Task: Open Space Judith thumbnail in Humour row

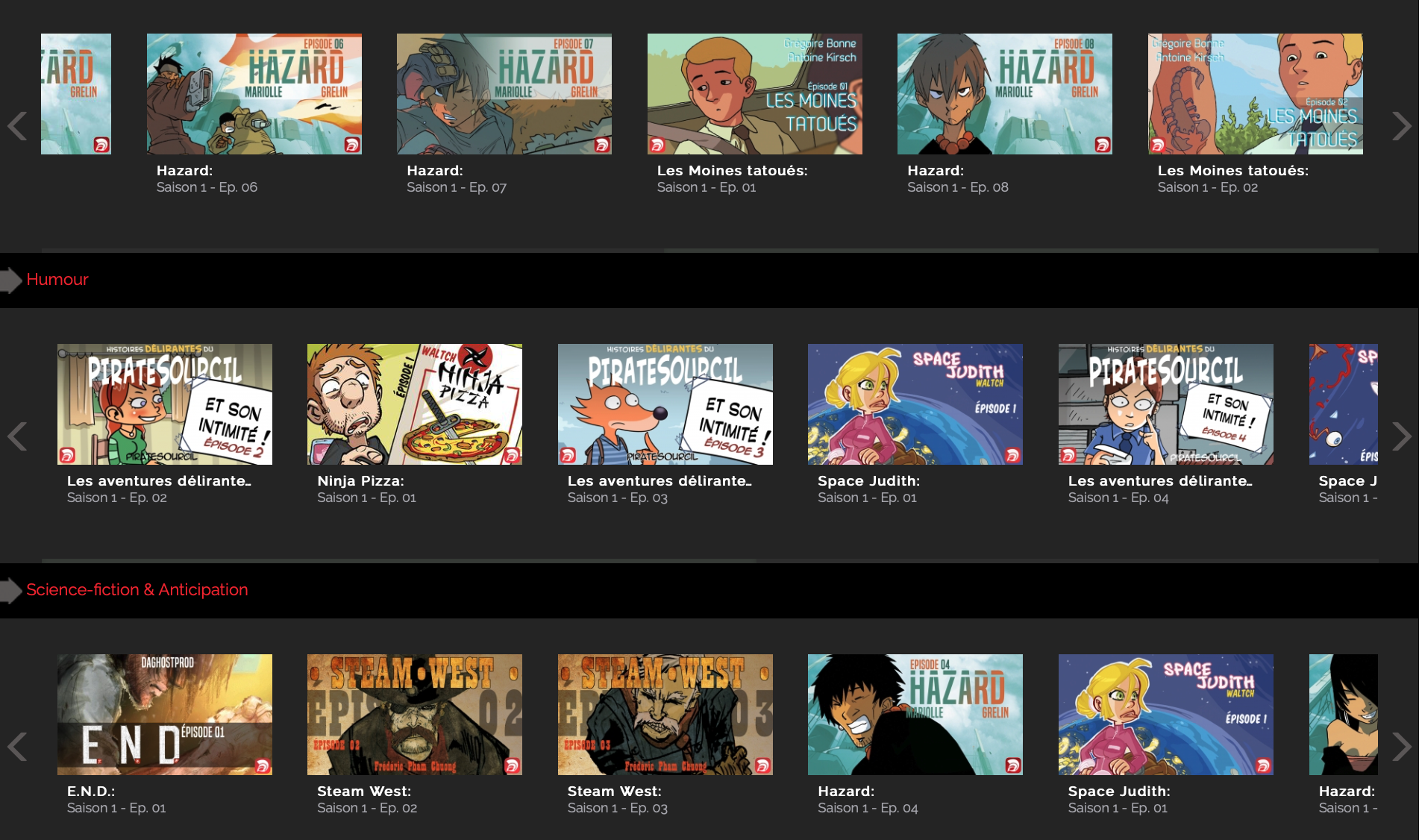Action: pyautogui.click(x=915, y=404)
